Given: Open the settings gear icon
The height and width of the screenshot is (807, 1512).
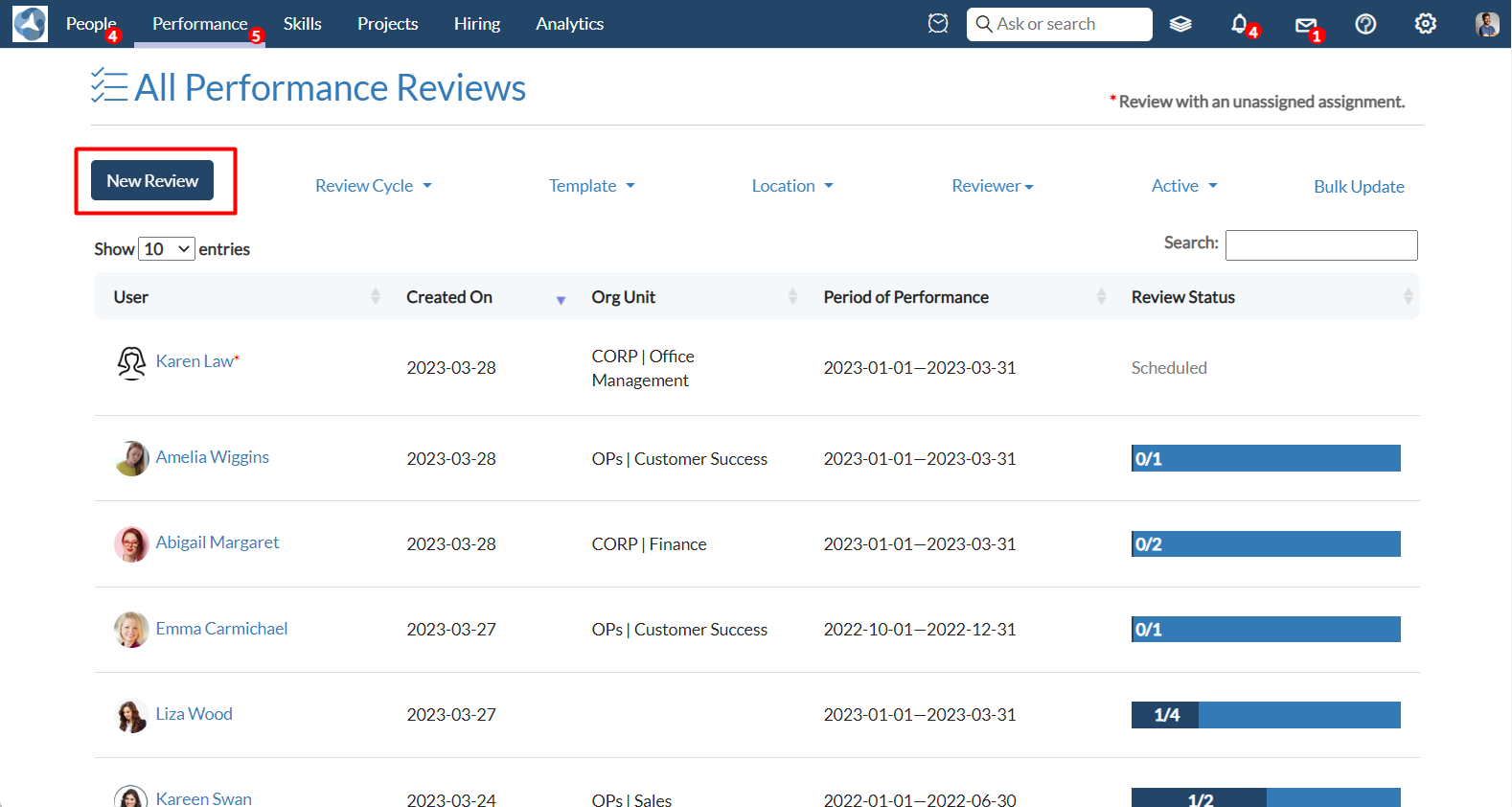Looking at the screenshot, I should tap(1425, 24).
